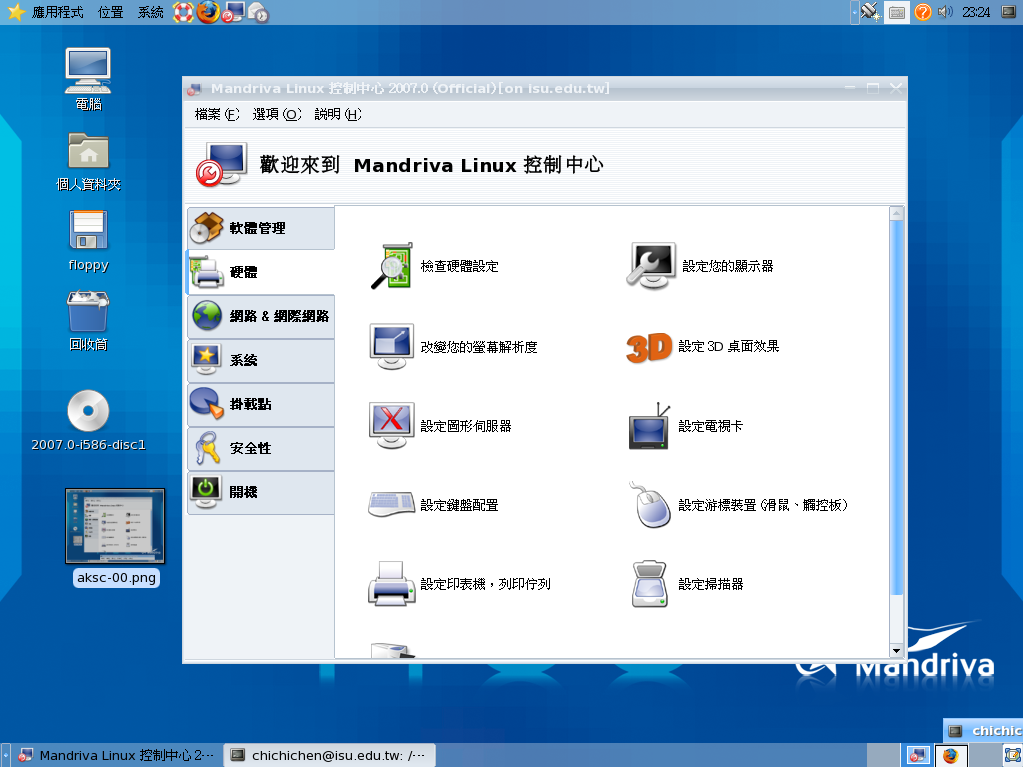Switch to the System tab (系統)

[x=260, y=360]
